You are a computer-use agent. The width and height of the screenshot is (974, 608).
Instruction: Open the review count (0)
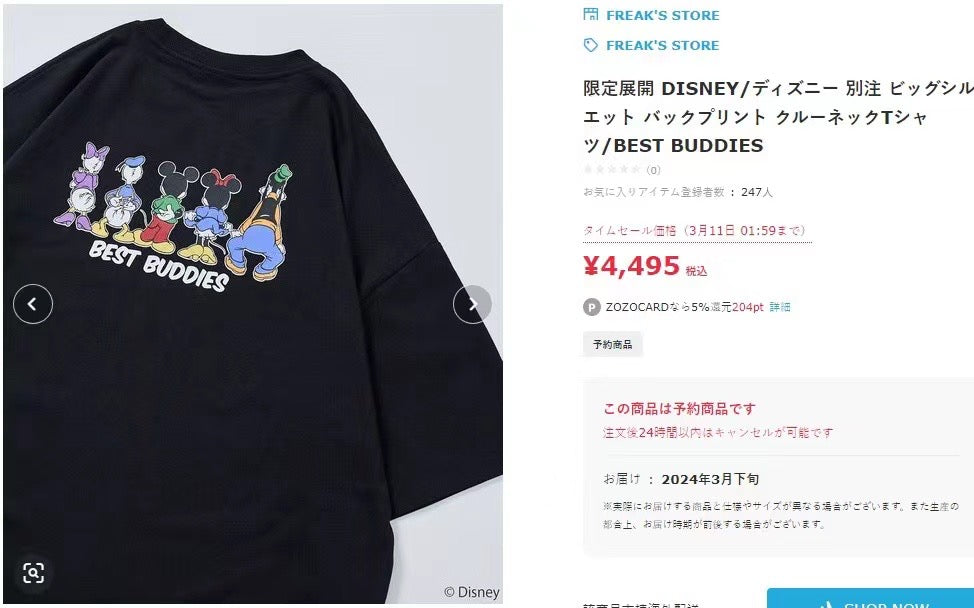point(653,170)
